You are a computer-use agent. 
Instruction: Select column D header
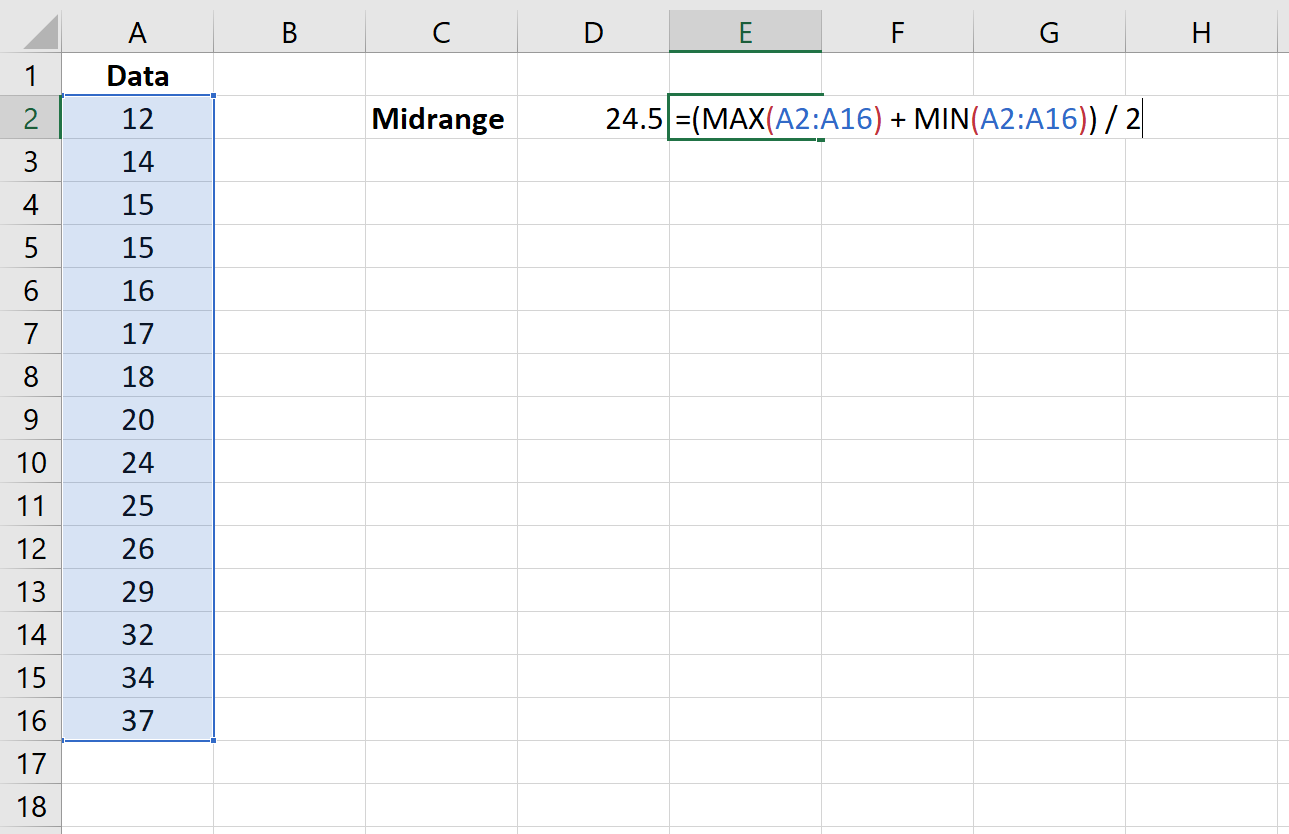point(593,32)
